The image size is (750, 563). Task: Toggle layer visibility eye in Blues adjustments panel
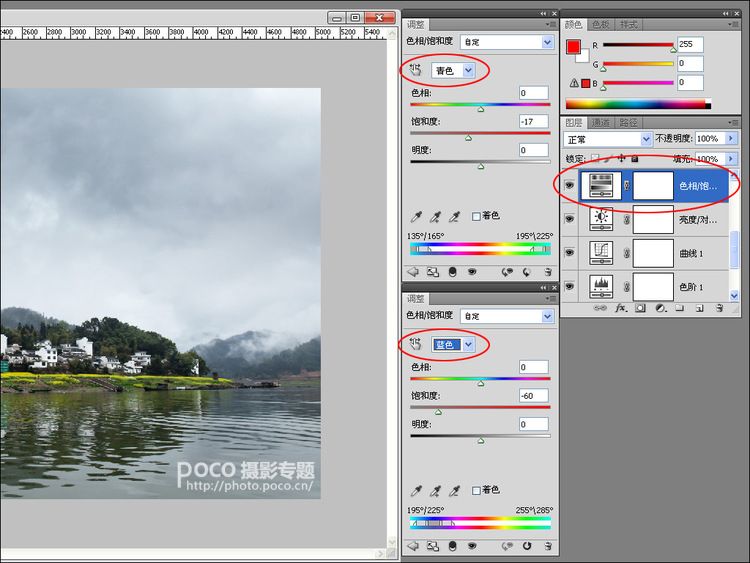[472, 546]
